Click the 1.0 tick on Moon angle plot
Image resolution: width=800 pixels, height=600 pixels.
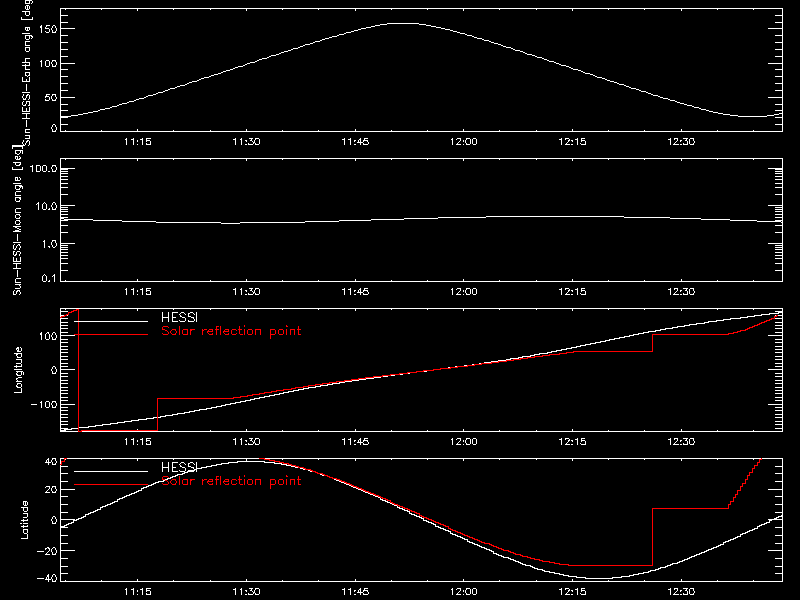[x=49, y=244]
